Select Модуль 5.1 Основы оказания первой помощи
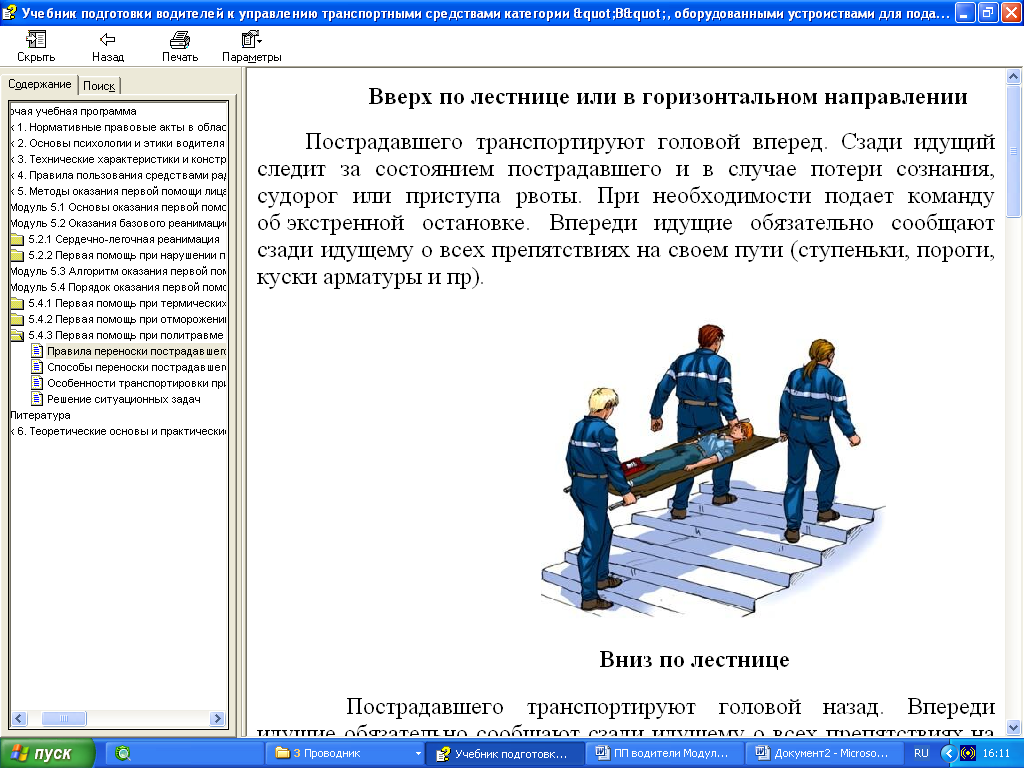The width and height of the screenshot is (1024, 768). 118,208
